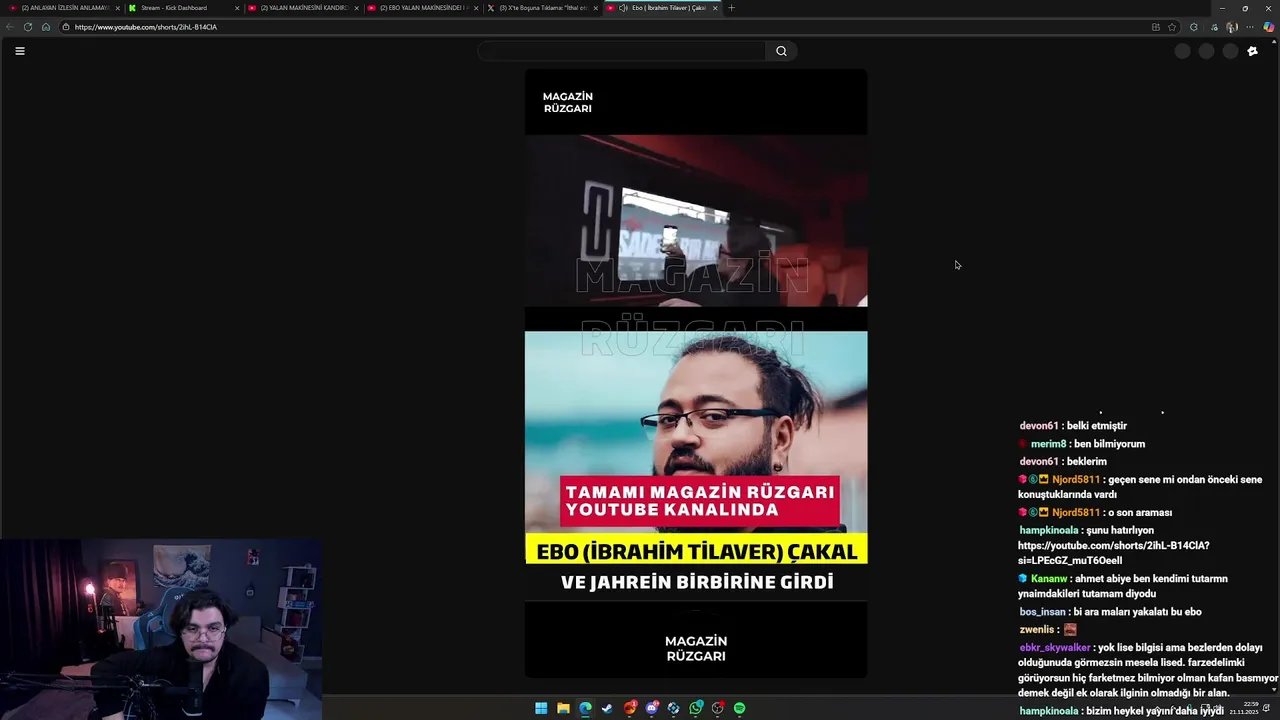Click the browser home icon
This screenshot has height=720, width=1280.
pos(46,27)
